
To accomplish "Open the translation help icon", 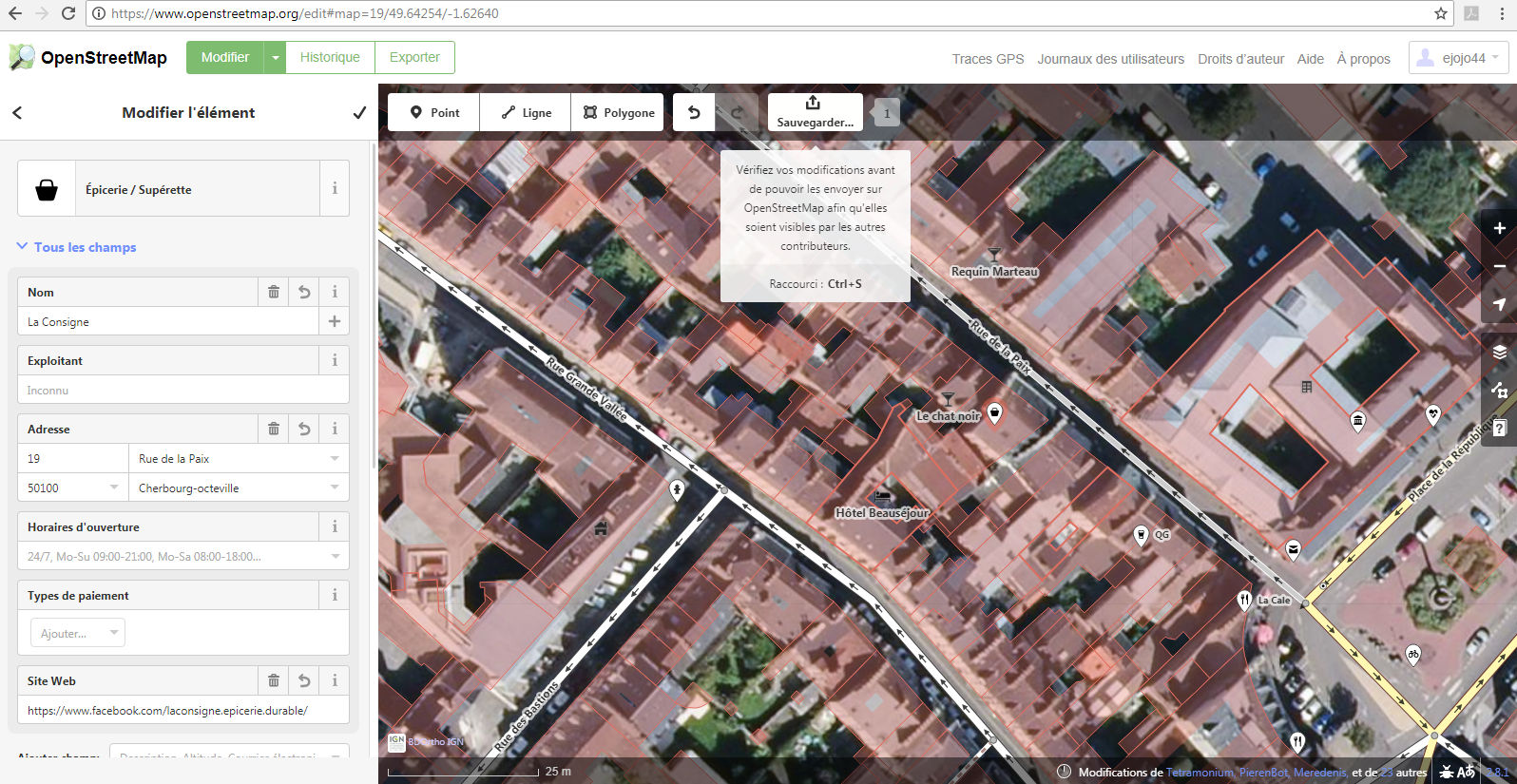I will [1466, 772].
